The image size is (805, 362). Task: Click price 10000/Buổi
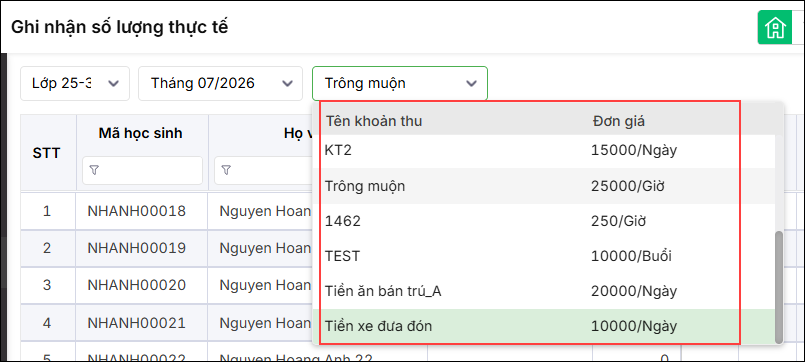point(631,256)
